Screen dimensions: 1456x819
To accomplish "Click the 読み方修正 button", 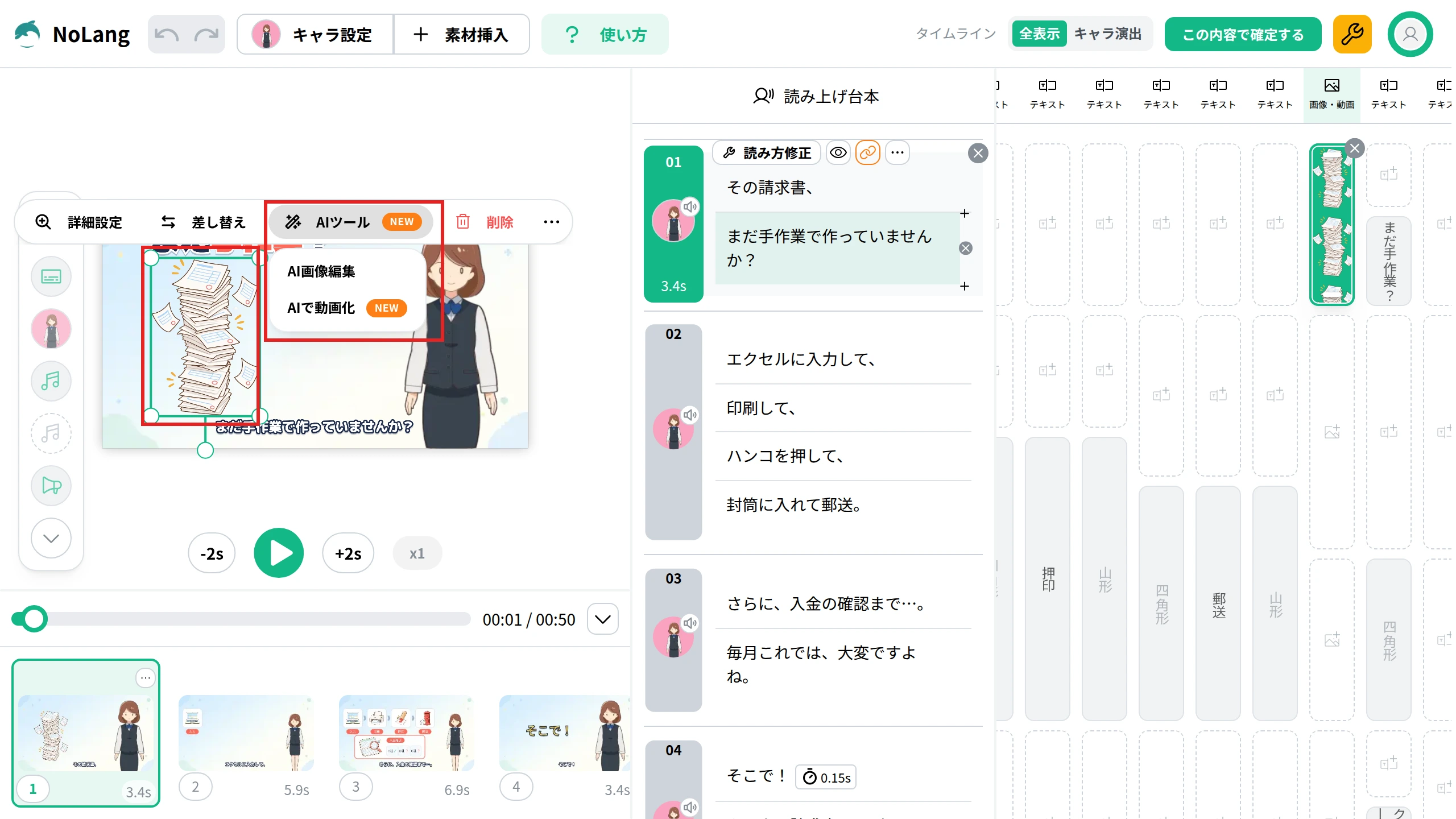I will [x=766, y=152].
